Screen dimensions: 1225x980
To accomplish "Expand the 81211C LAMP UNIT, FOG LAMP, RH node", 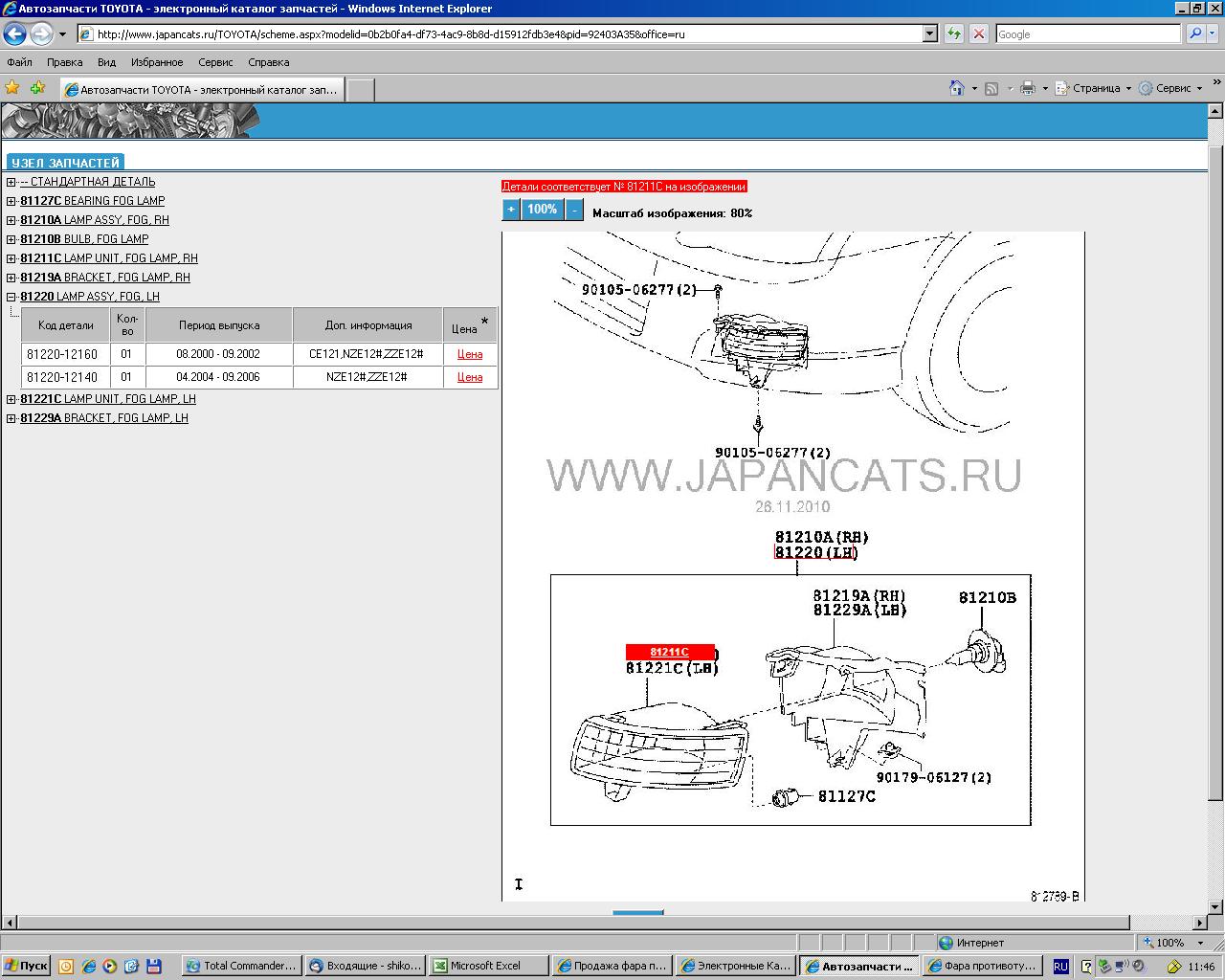I will [11, 258].
